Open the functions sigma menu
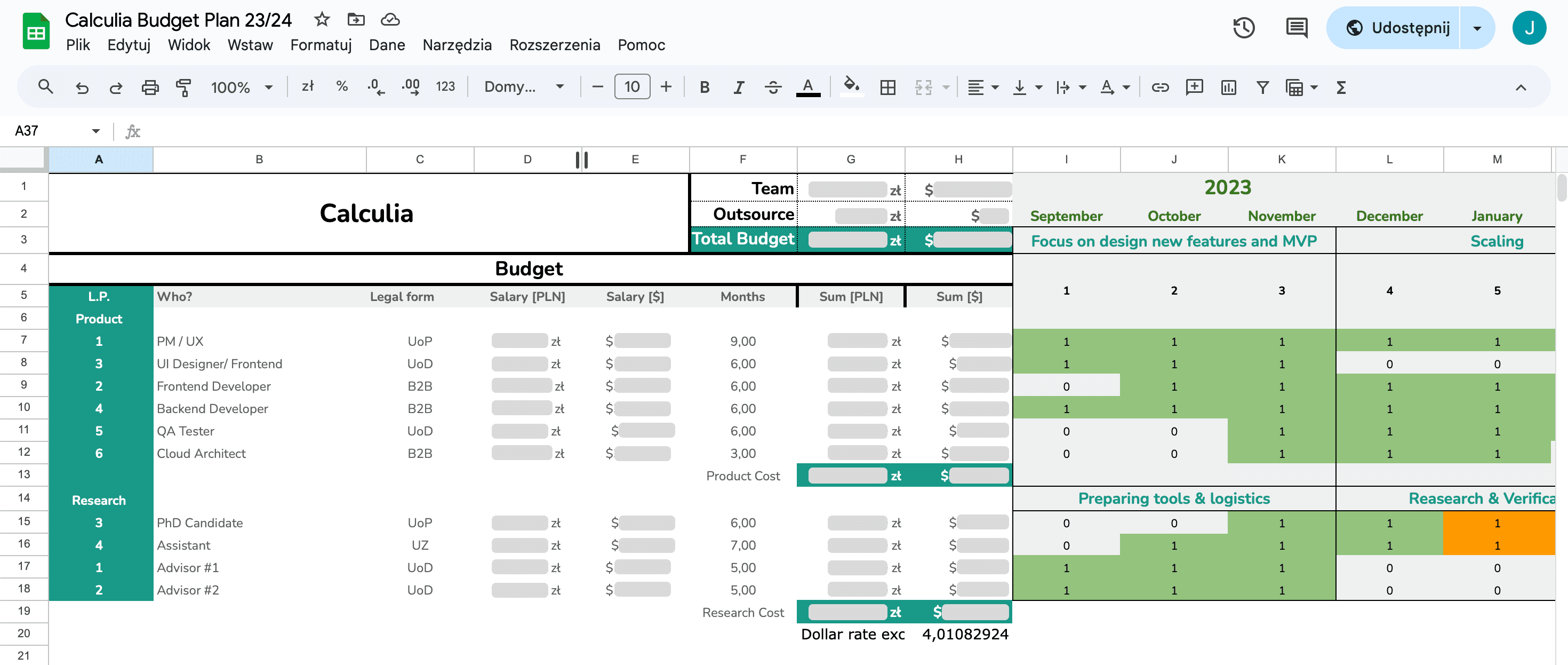1568x665 pixels. point(1340,87)
